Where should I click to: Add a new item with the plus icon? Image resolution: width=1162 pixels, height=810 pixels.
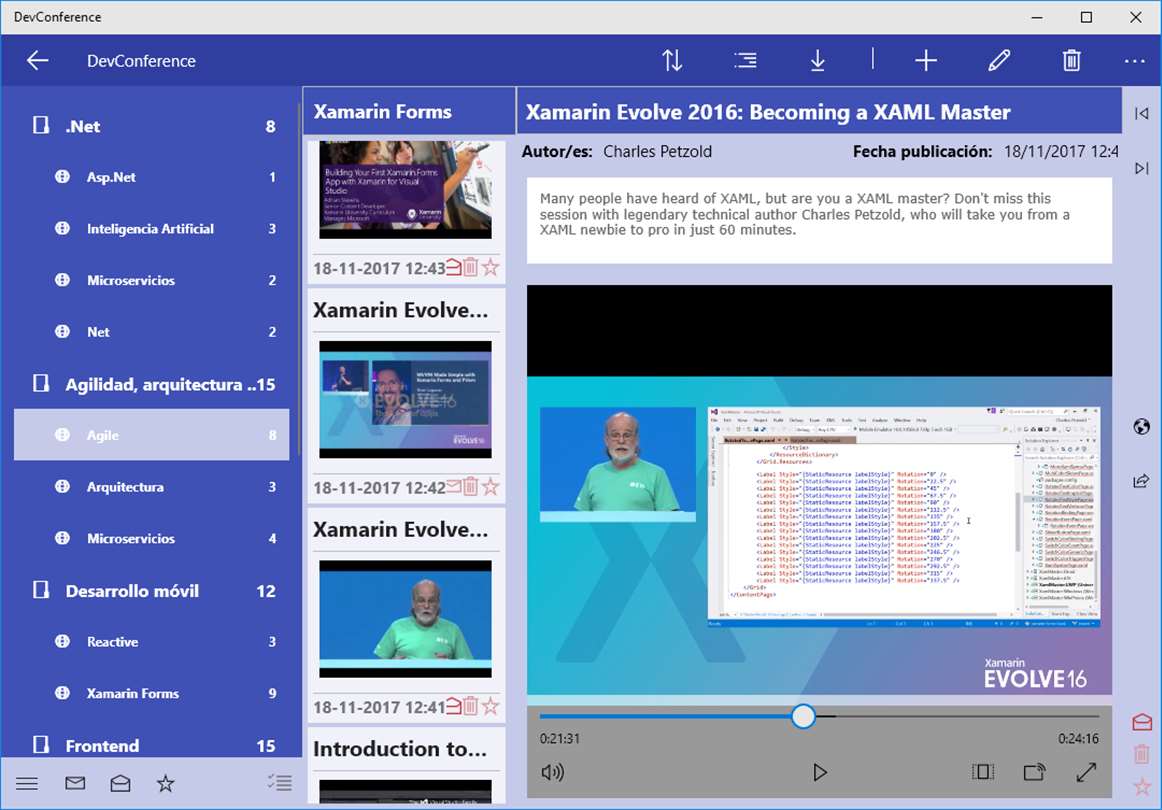926,61
